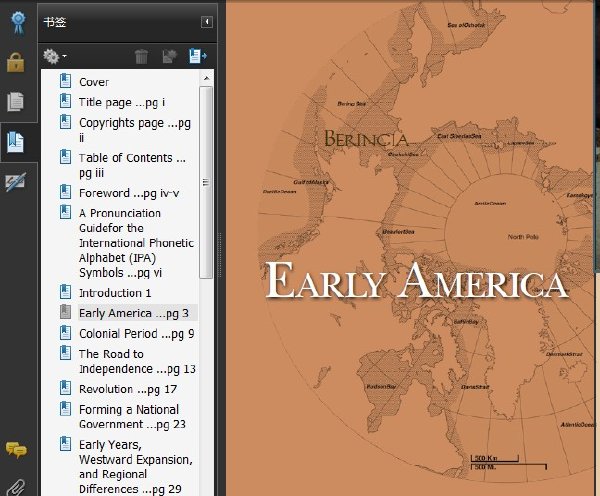Screen dimensions: 600x496
Task: Click the bookmark icon beside Forming a National Government
Action: click(x=65, y=408)
